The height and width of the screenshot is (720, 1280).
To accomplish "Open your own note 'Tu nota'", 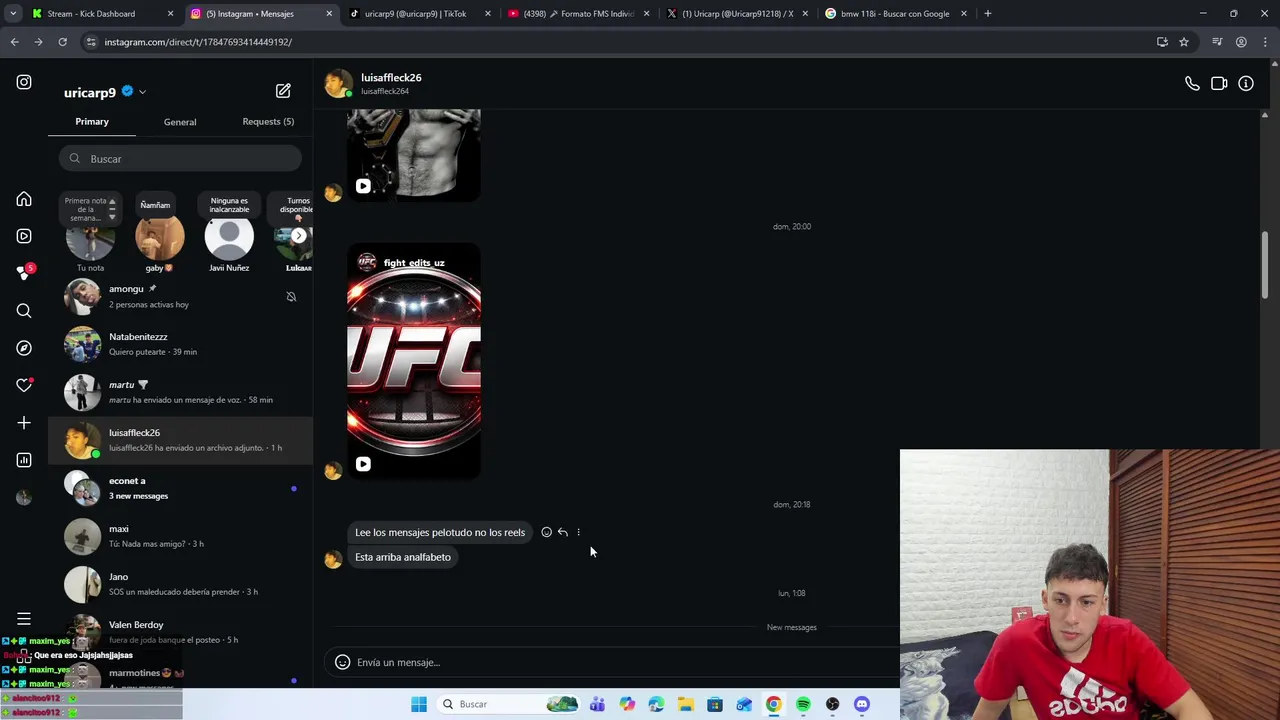I will [x=90, y=239].
